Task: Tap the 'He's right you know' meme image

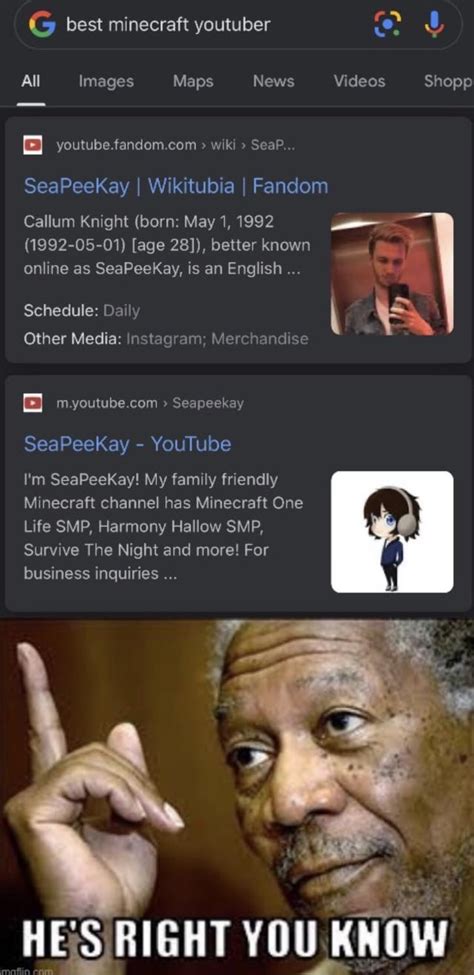Action: (x=237, y=797)
